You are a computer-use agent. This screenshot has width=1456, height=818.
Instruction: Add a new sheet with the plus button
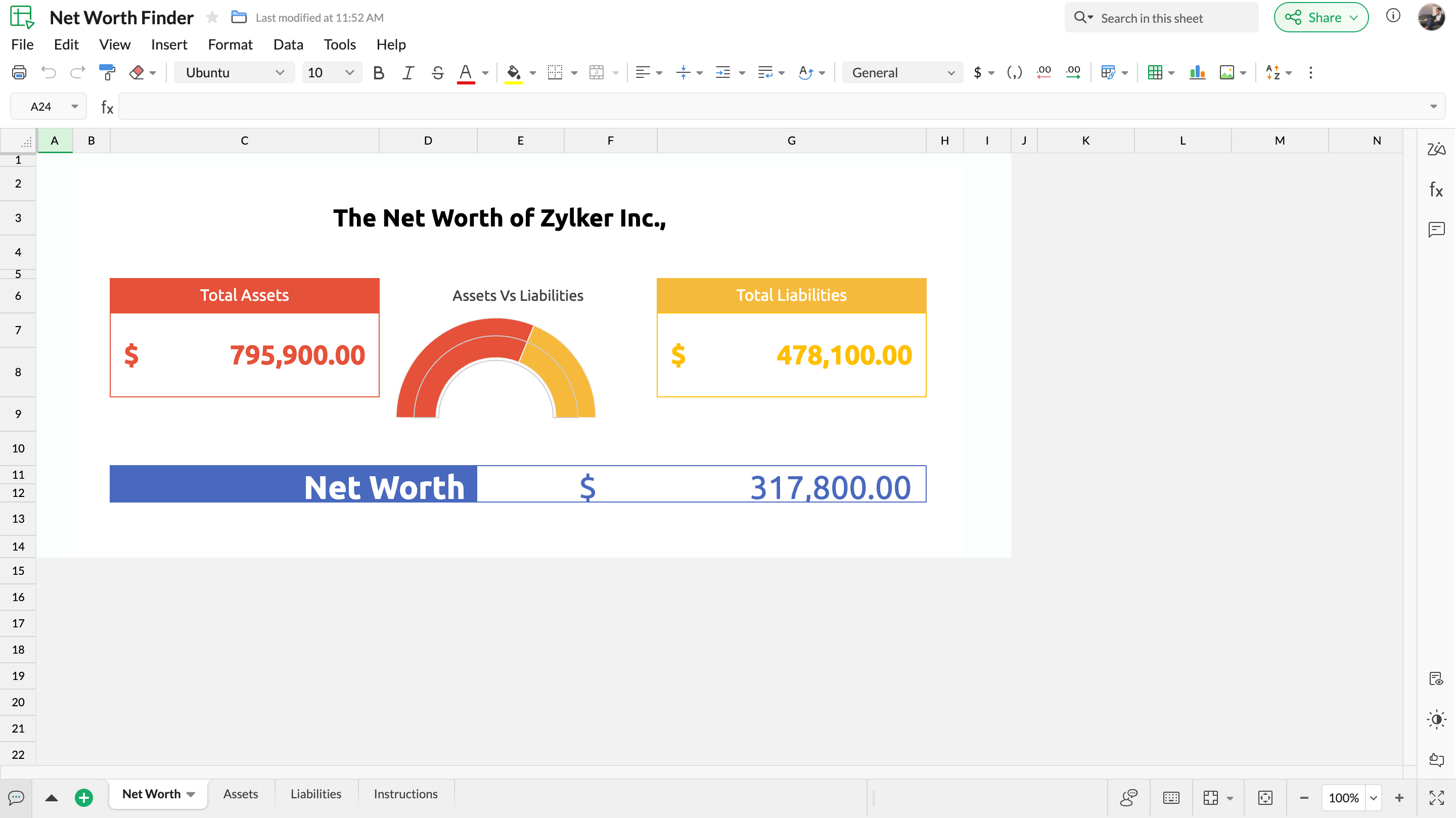coord(83,798)
